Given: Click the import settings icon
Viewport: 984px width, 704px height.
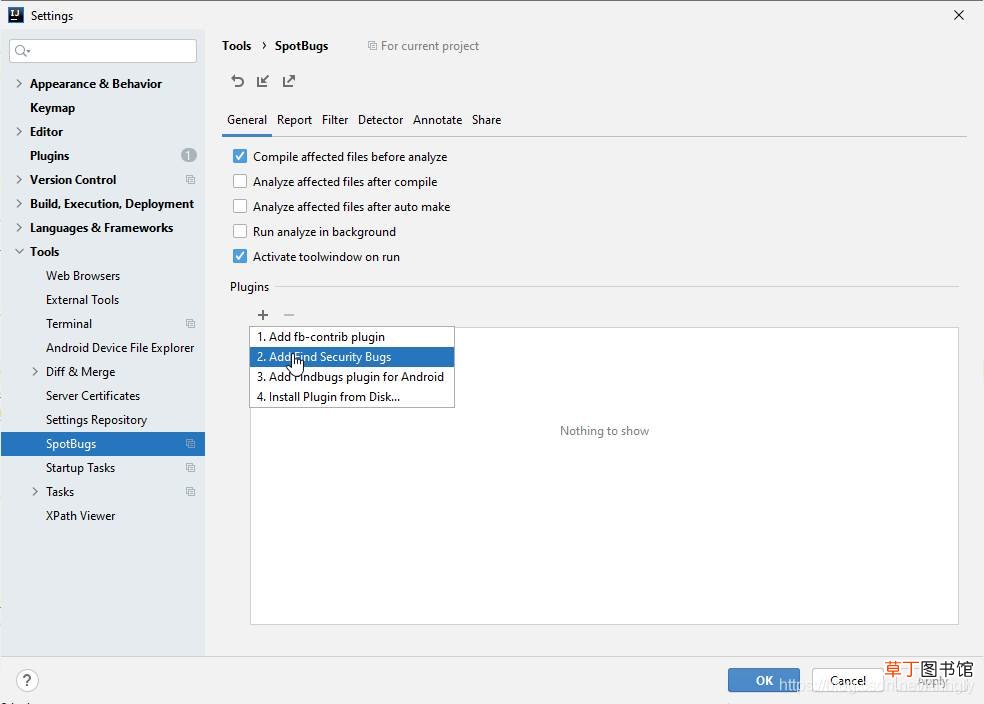Looking at the screenshot, I should (263, 81).
